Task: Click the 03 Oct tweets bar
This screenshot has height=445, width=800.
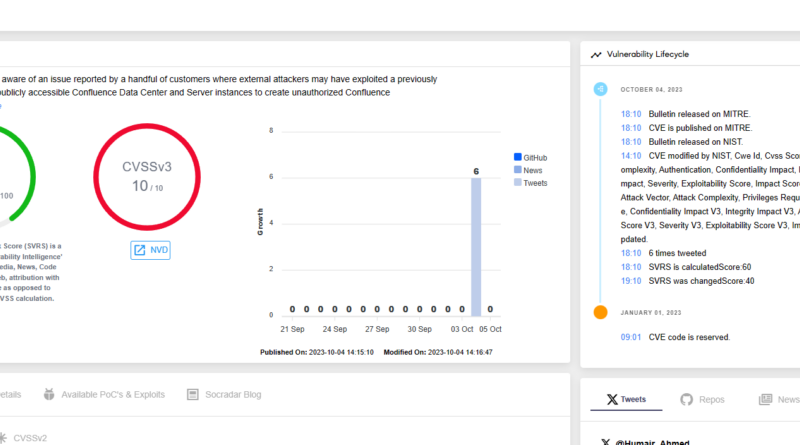Action: click(476, 247)
